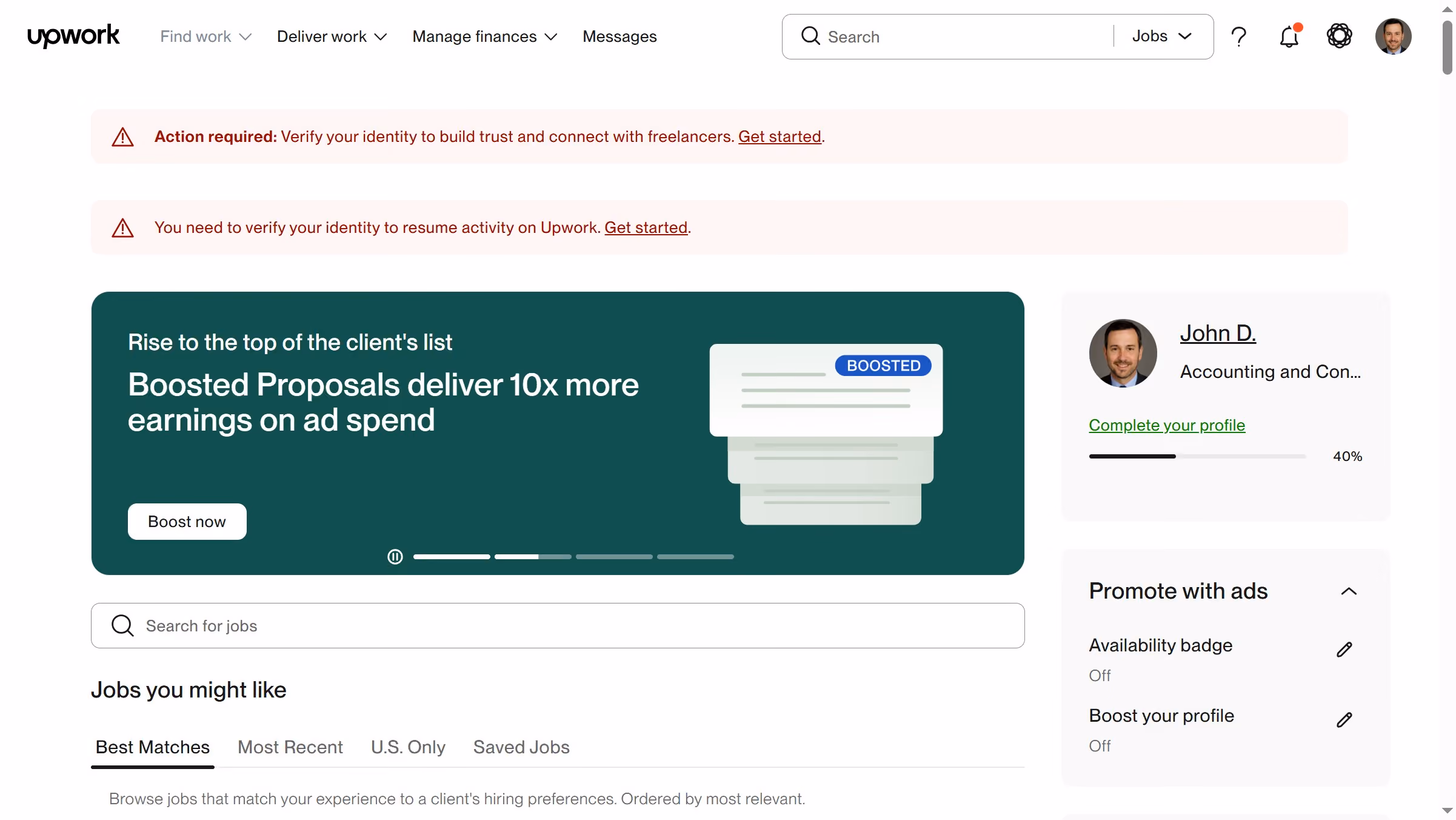Jump to the third carousel slide indicator

pyautogui.click(x=614, y=556)
